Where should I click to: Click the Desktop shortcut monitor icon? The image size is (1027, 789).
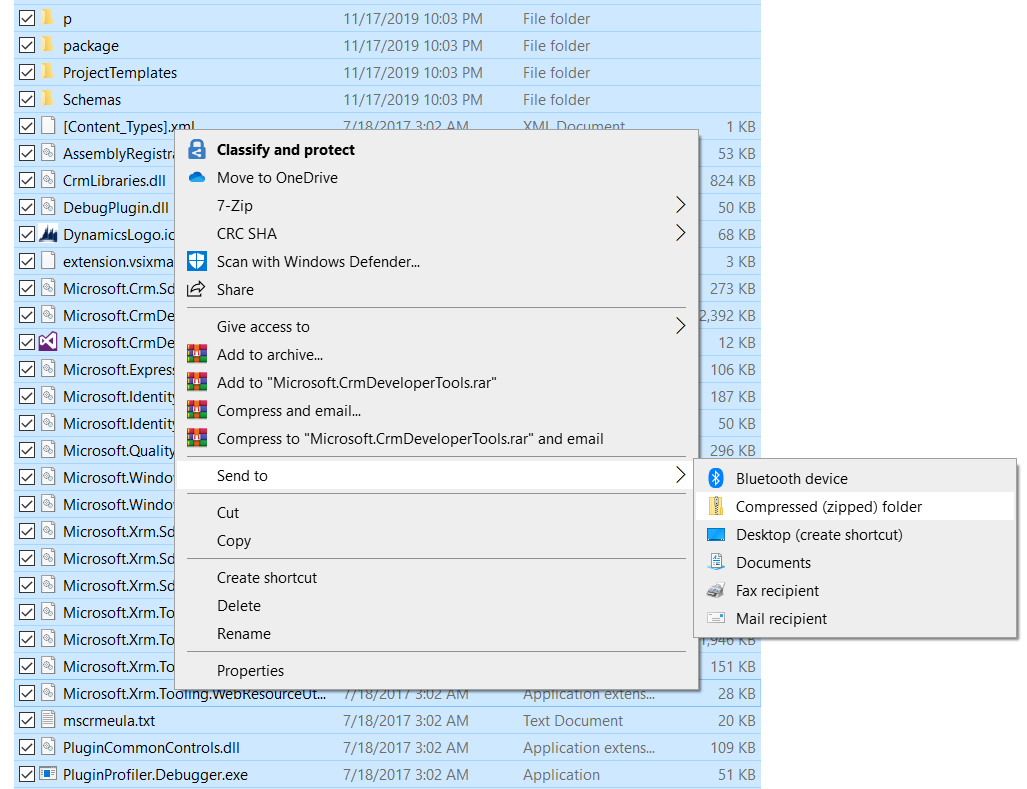pyautogui.click(x=716, y=534)
